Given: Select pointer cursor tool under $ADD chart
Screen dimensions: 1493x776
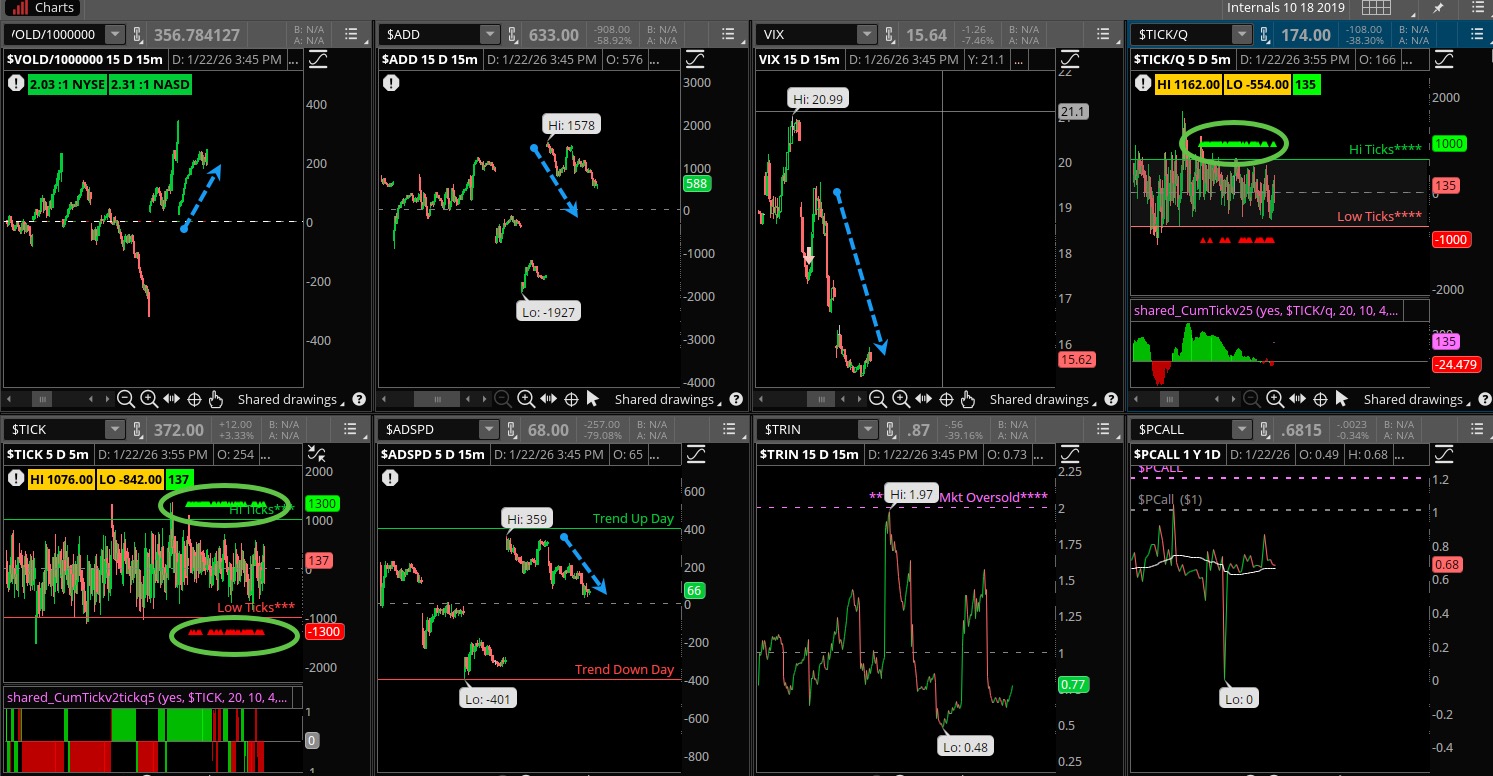Looking at the screenshot, I should 592,399.
